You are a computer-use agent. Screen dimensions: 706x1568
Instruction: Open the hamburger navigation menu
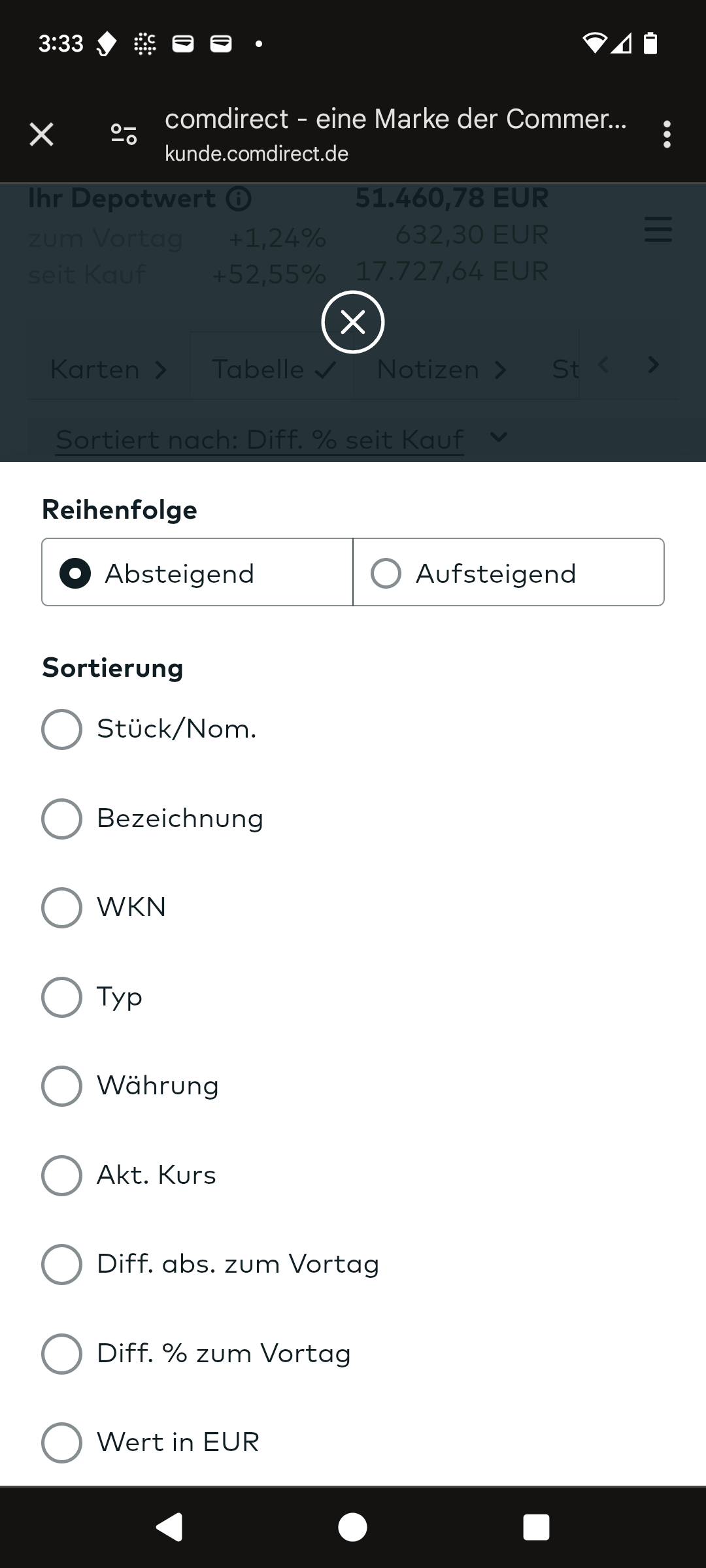pos(658,230)
